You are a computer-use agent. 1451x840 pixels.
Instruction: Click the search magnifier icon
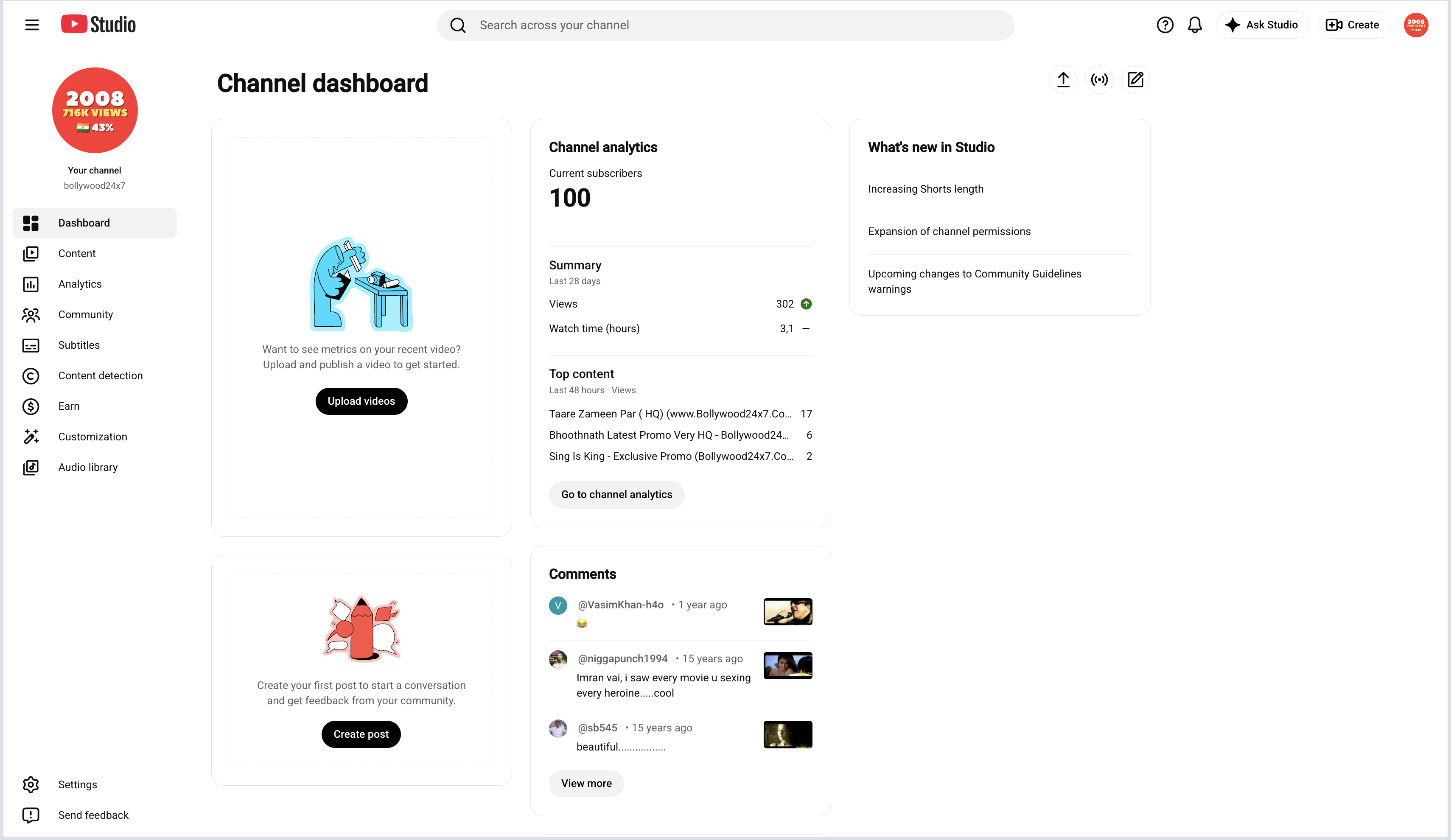tap(458, 25)
